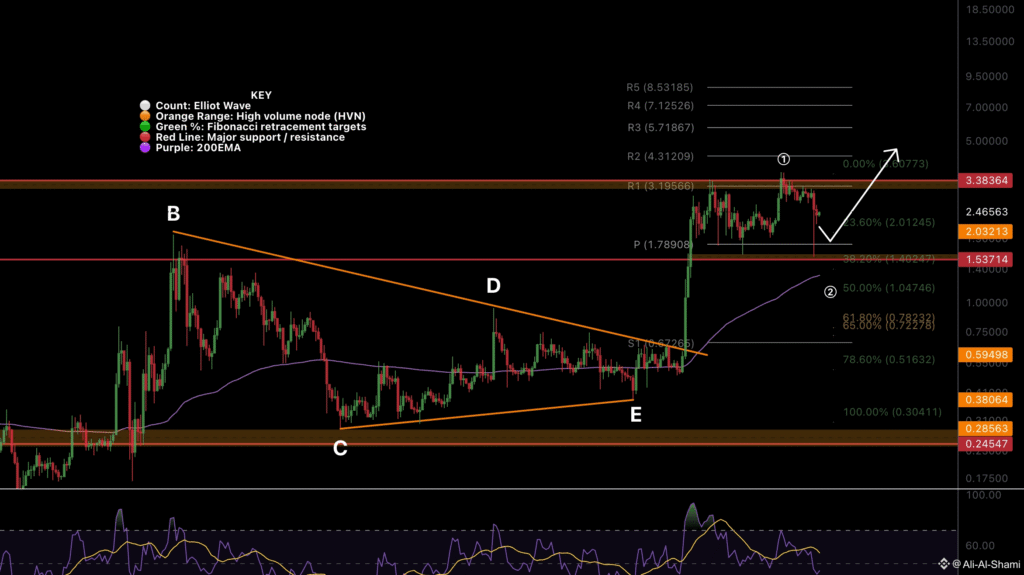Screen dimensions: 1024x575
Task: Select the circled 2 wave marker
Action: [829, 292]
